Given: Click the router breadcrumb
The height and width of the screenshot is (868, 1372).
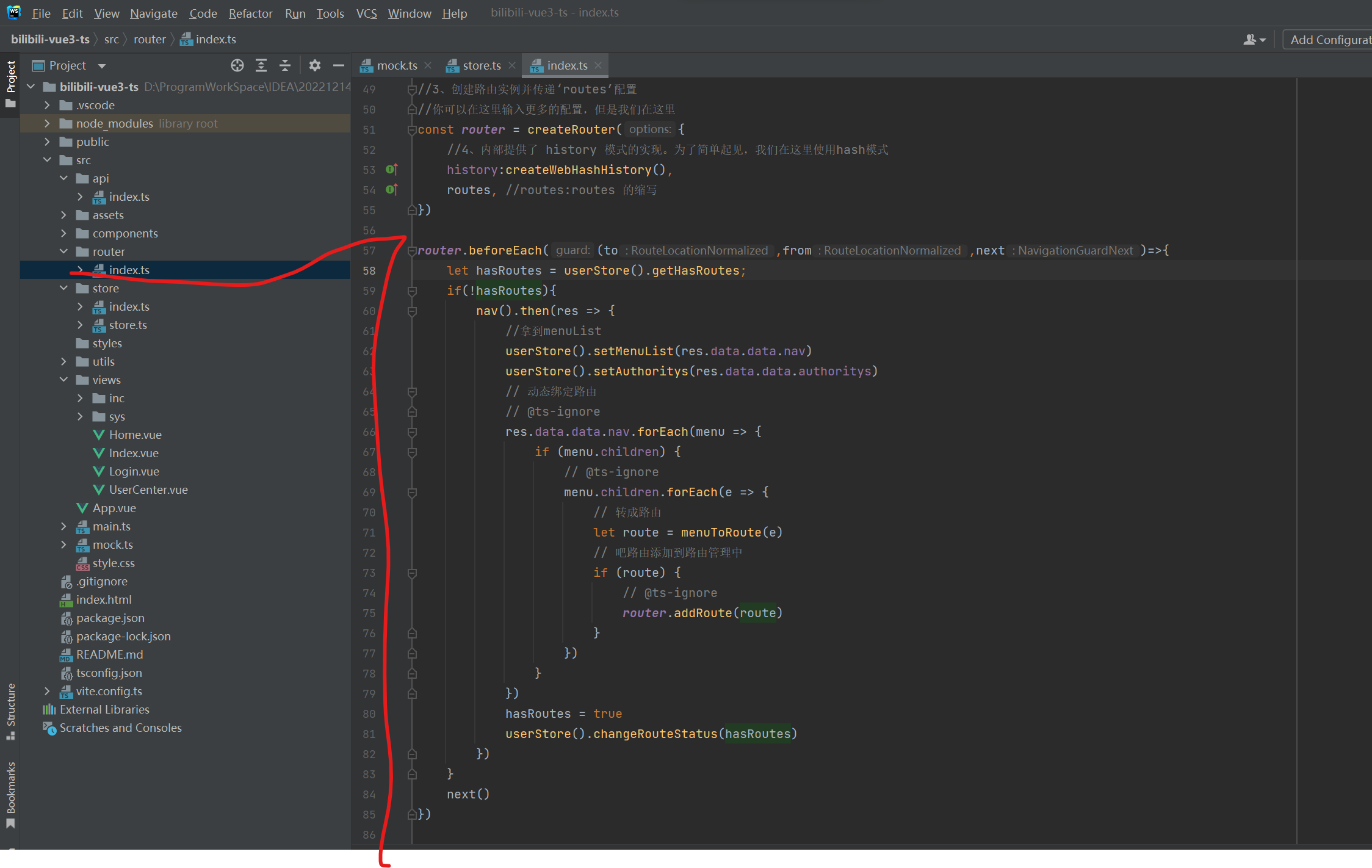Looking at the screenshot, I should 150,40.
